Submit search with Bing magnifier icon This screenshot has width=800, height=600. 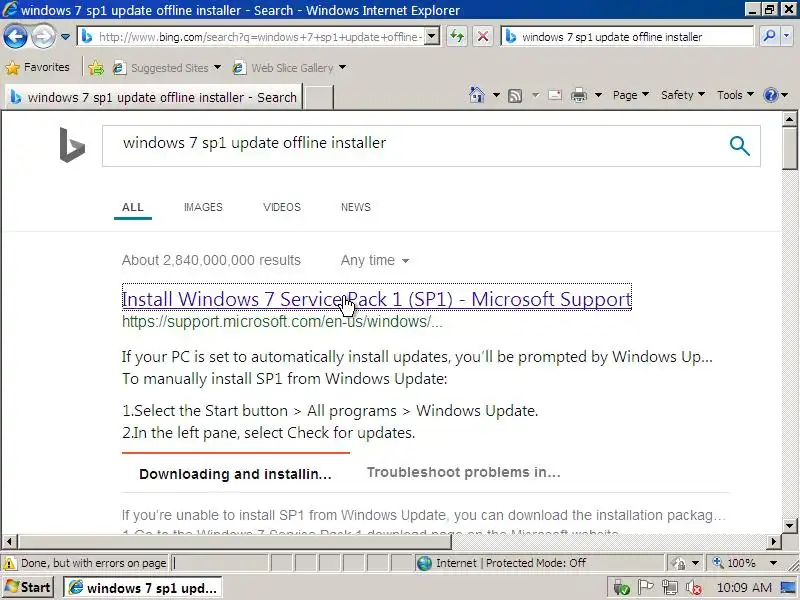pos(739,146)
